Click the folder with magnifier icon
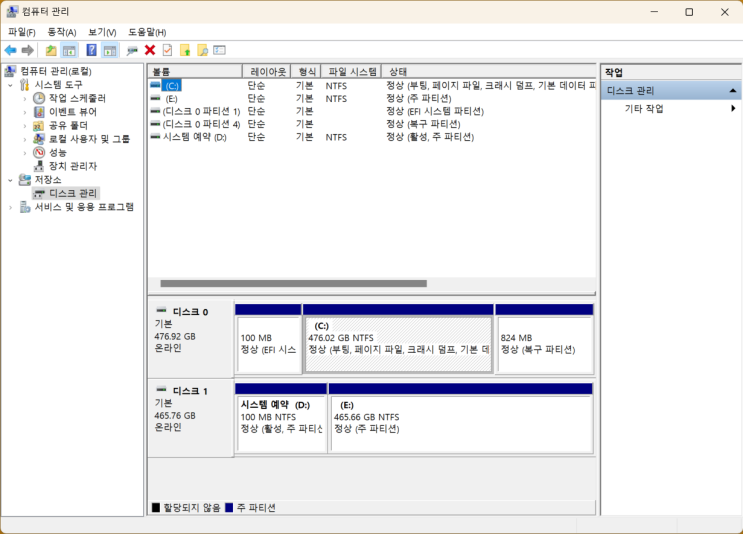The image size is (743, 534). click(202, 50)
